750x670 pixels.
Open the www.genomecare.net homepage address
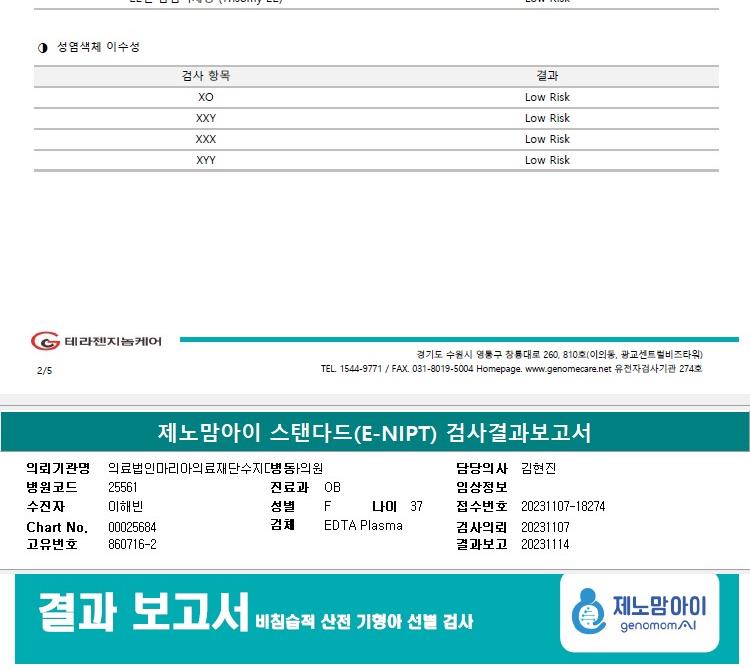point(568,369)
